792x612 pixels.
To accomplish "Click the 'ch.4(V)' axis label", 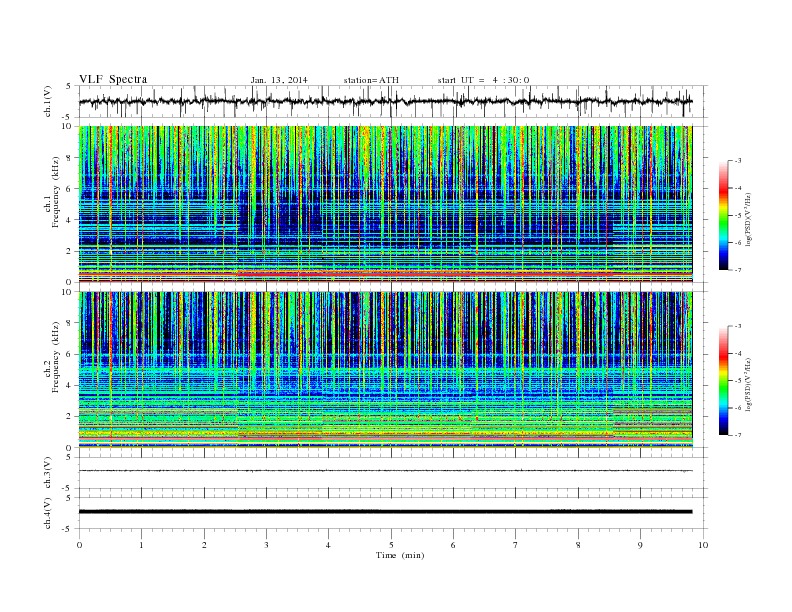I will pos(48,513).
